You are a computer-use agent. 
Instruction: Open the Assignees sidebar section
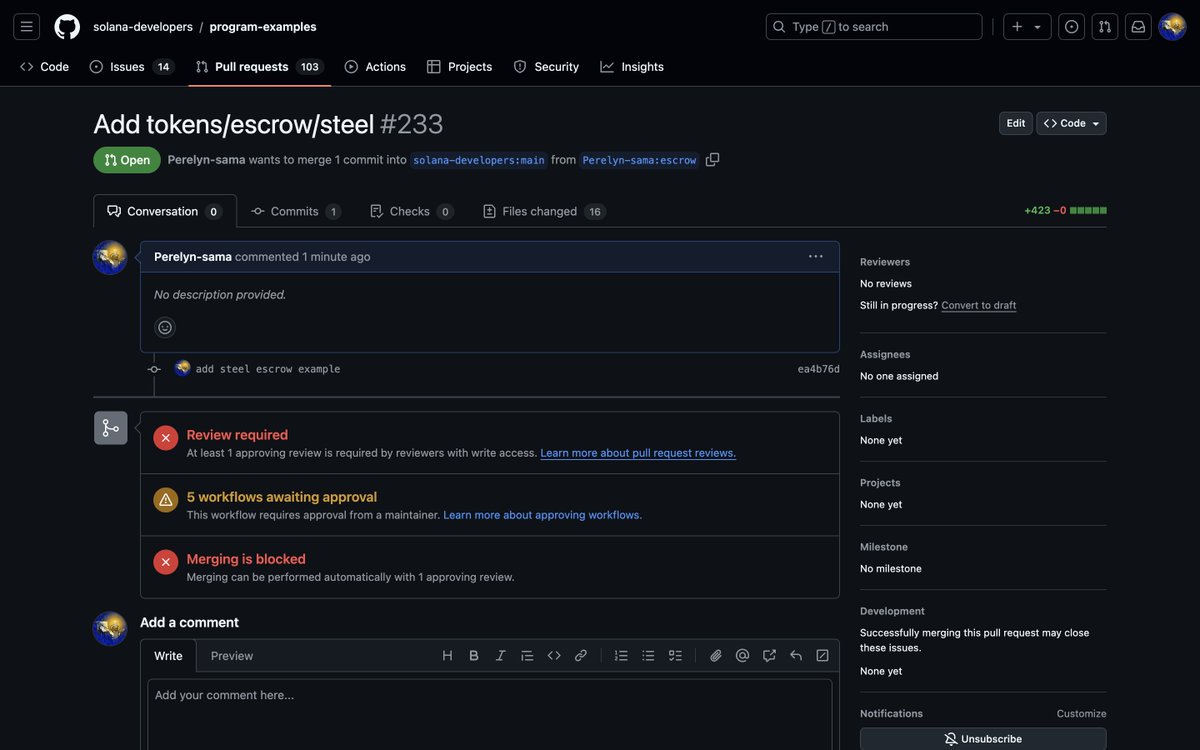click(885, 354)
